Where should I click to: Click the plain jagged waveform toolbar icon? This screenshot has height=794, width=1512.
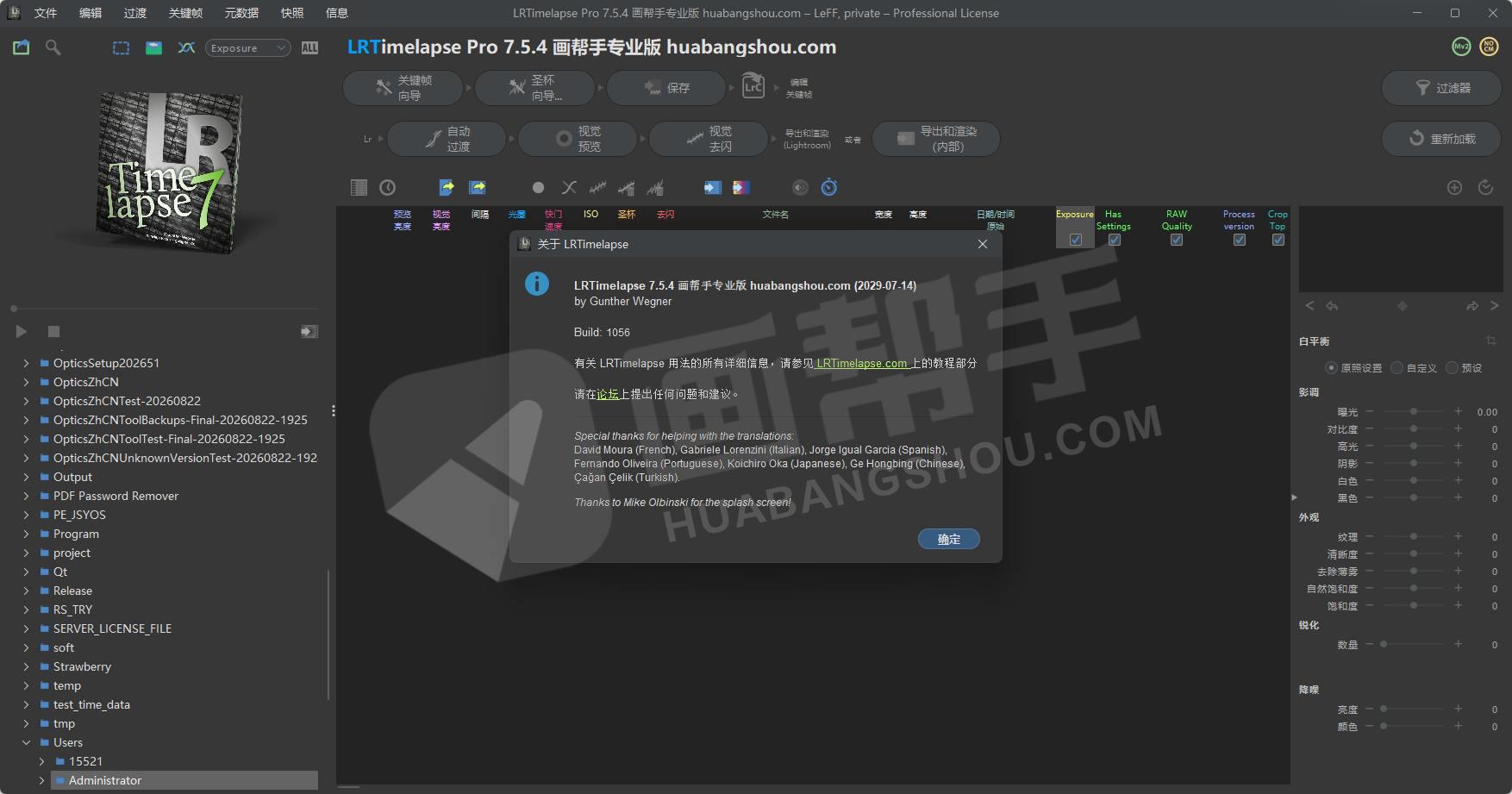(x=597, y=187)
